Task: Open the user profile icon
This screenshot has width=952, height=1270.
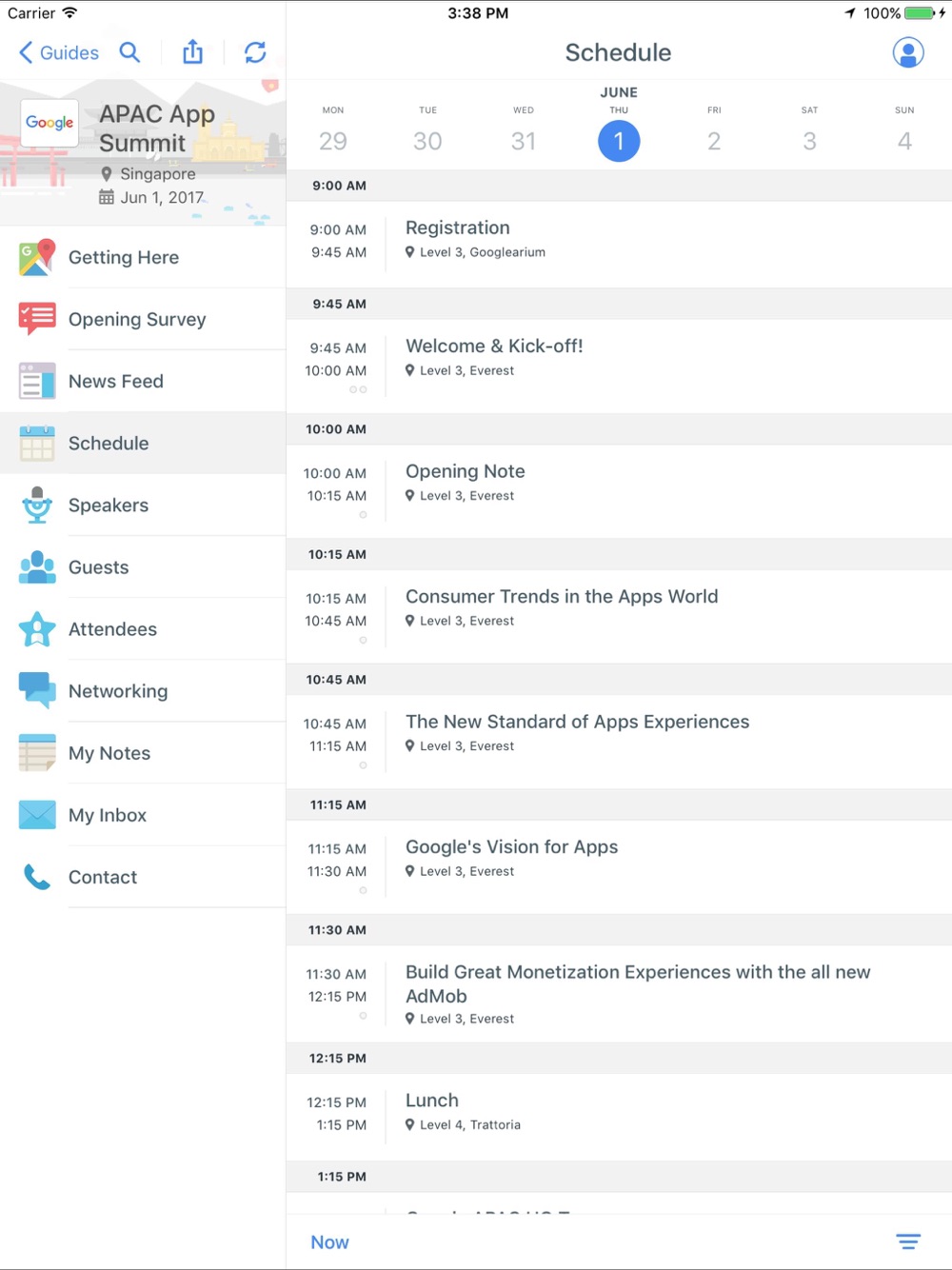Action: (908, 52)
